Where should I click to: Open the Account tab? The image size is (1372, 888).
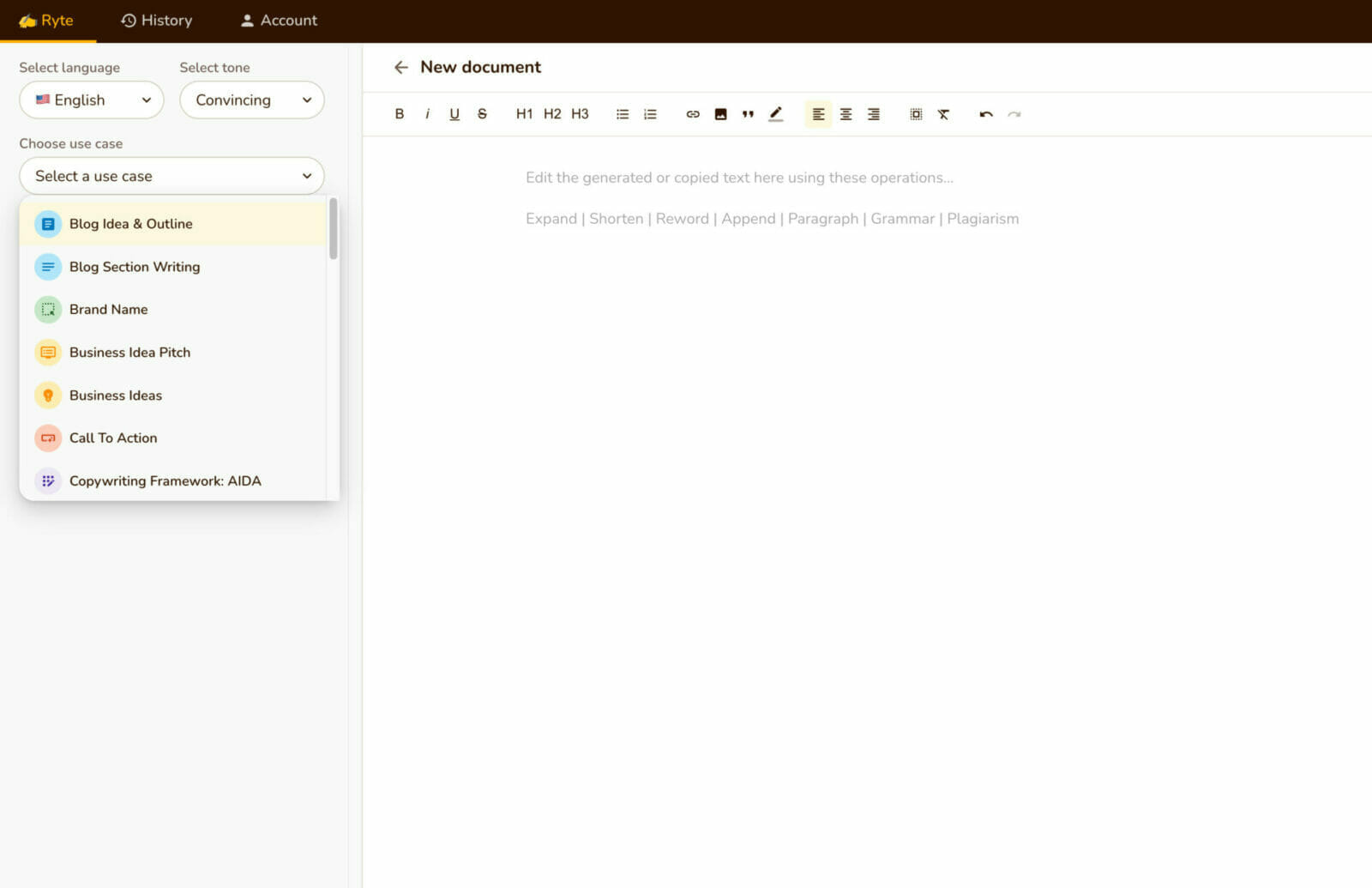point(279,21)
